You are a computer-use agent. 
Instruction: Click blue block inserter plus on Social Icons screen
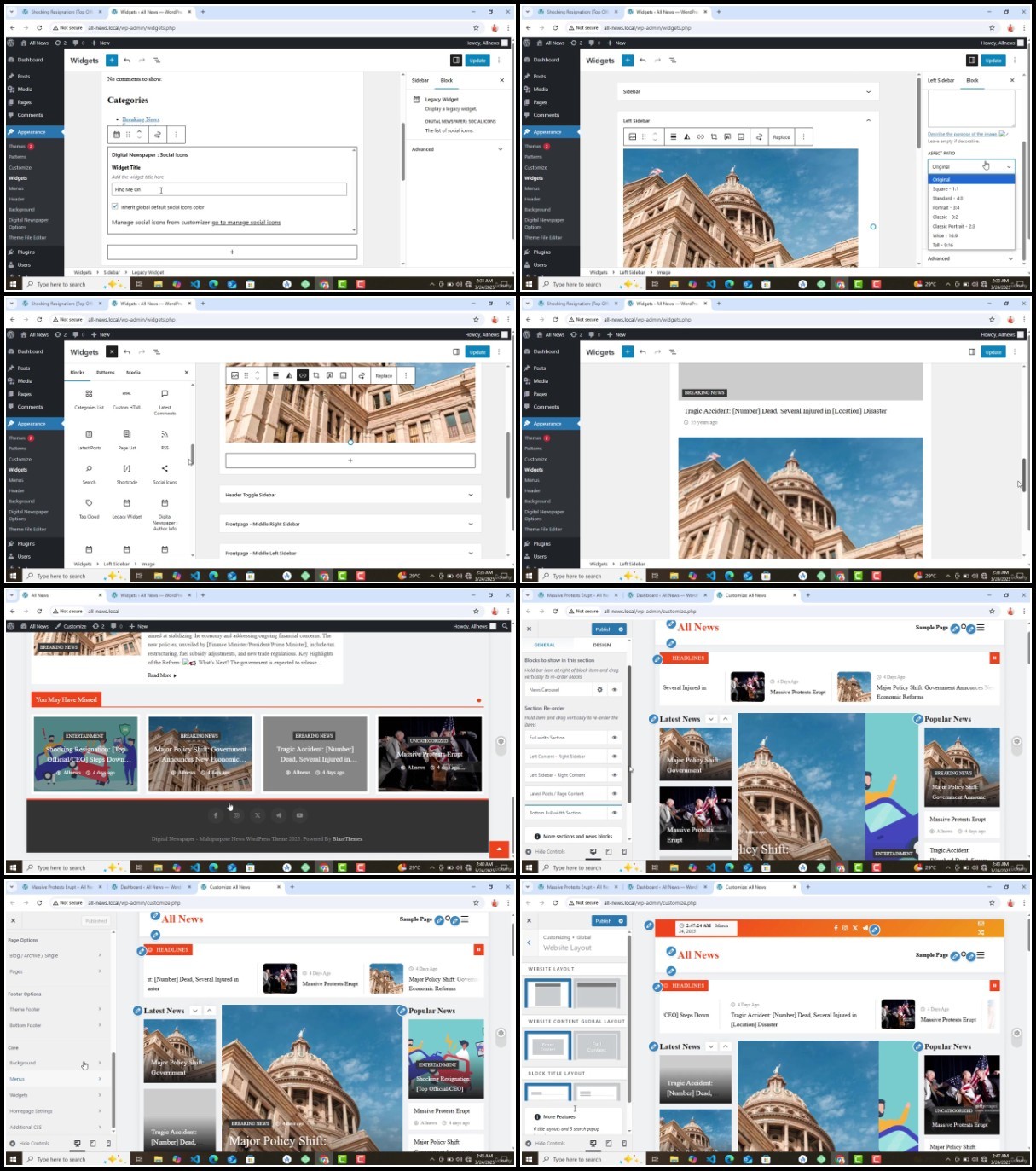[x=112, y=61]
